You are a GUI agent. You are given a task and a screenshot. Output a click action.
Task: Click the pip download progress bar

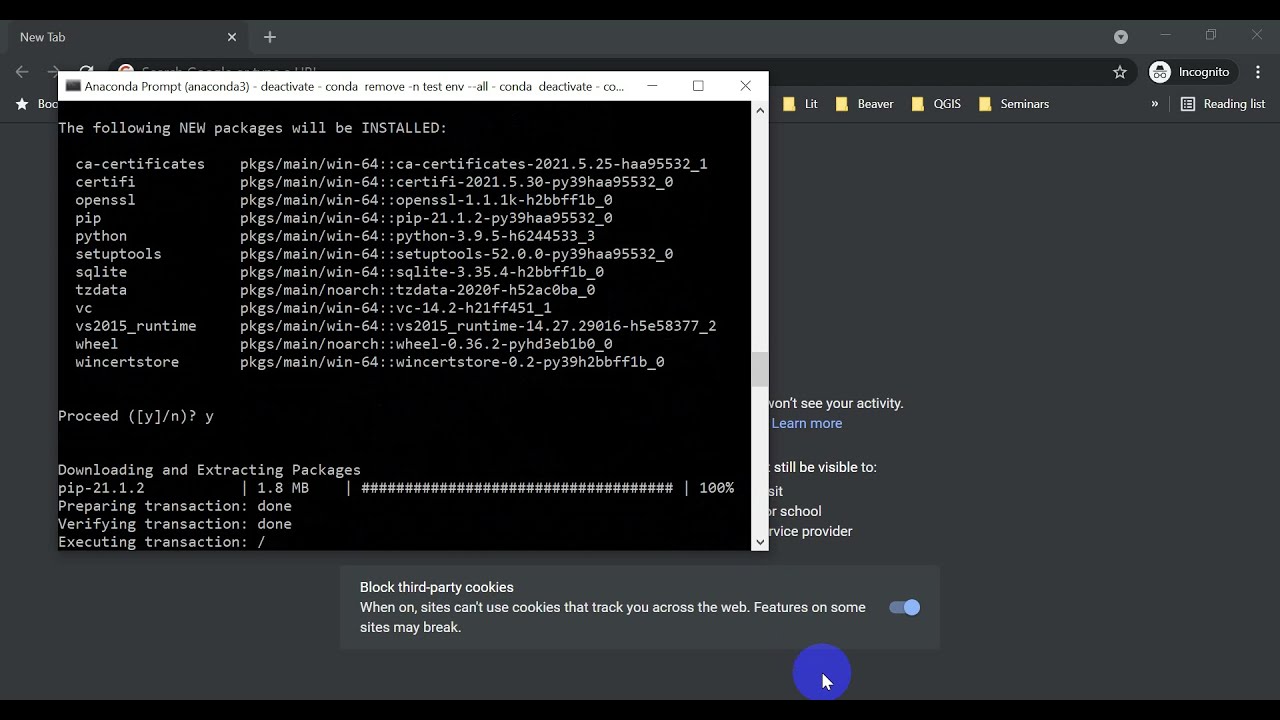click(x=517, y=488)
